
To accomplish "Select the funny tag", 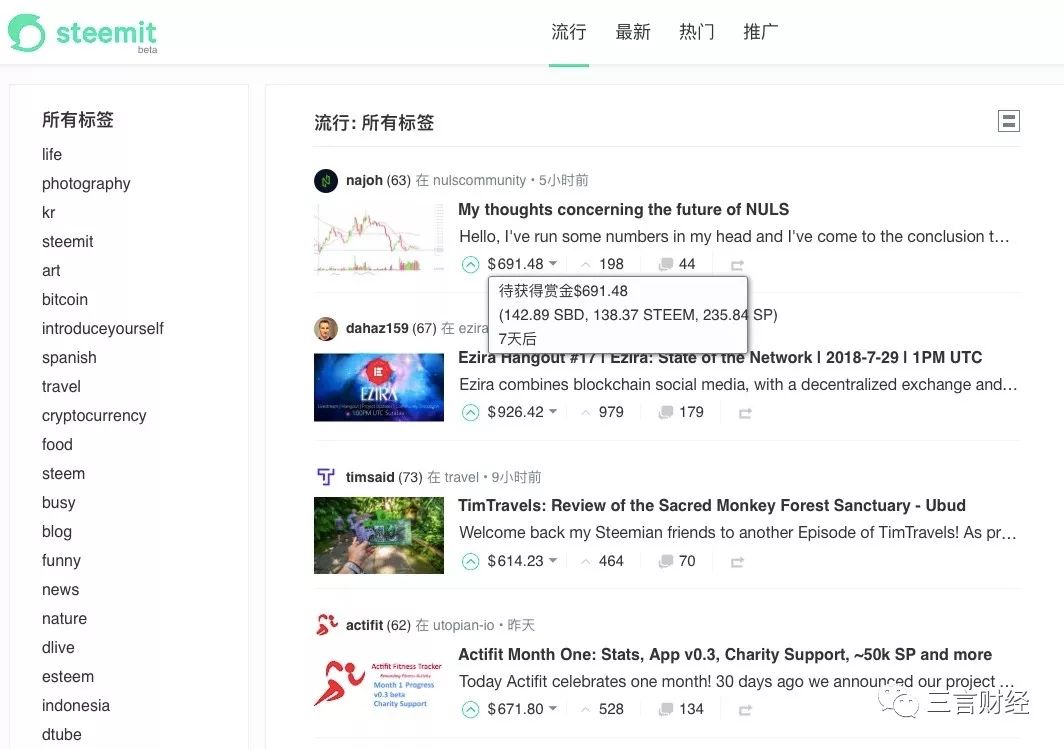I will click(x=61, y=560).
